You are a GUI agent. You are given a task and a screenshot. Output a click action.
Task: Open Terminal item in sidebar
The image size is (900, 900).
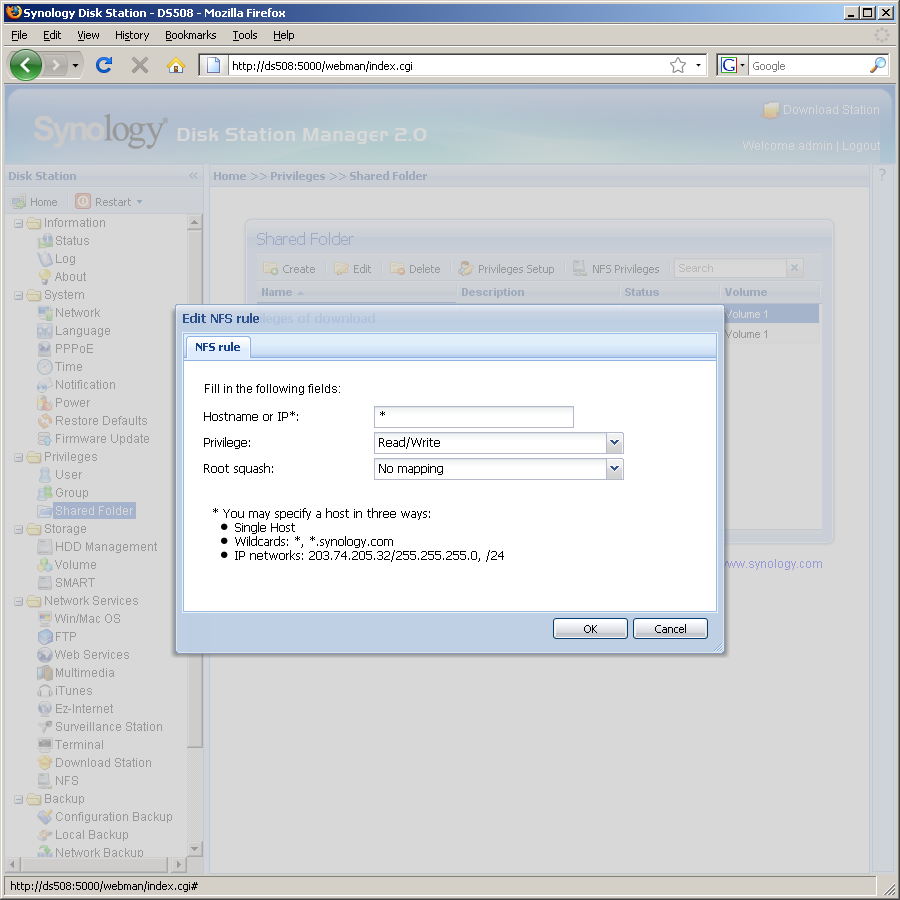pos(71,744)
